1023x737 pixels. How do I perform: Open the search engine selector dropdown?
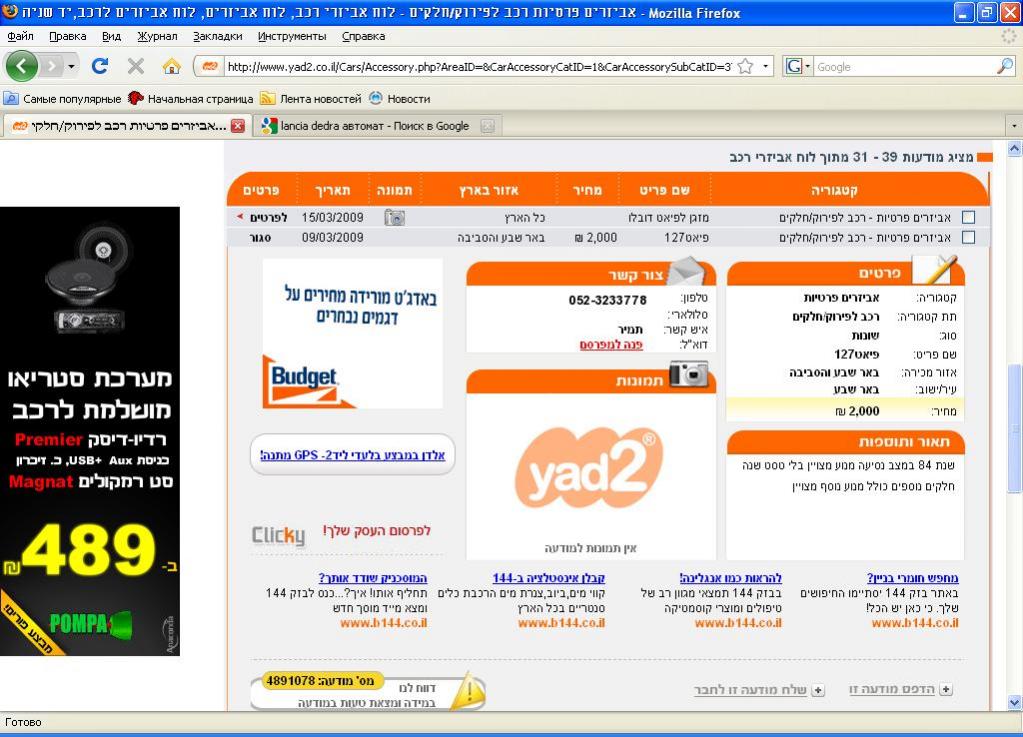[798, 67]
